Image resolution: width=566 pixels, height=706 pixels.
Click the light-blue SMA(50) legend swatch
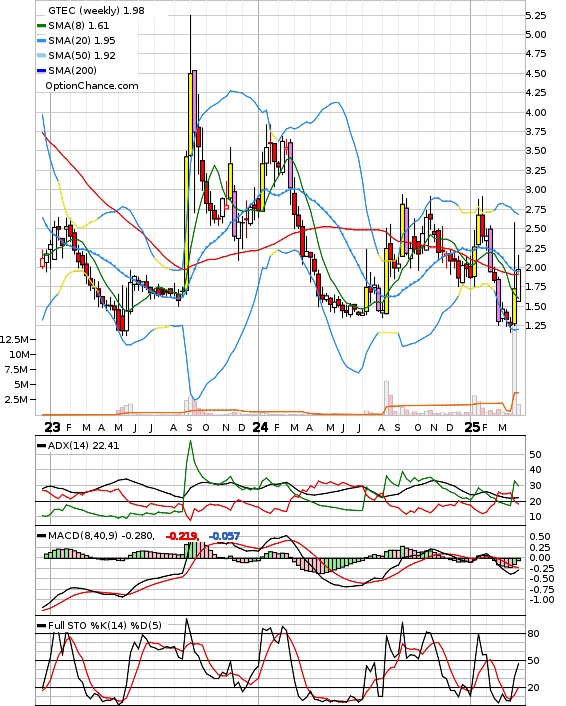(x=41, y=56)
